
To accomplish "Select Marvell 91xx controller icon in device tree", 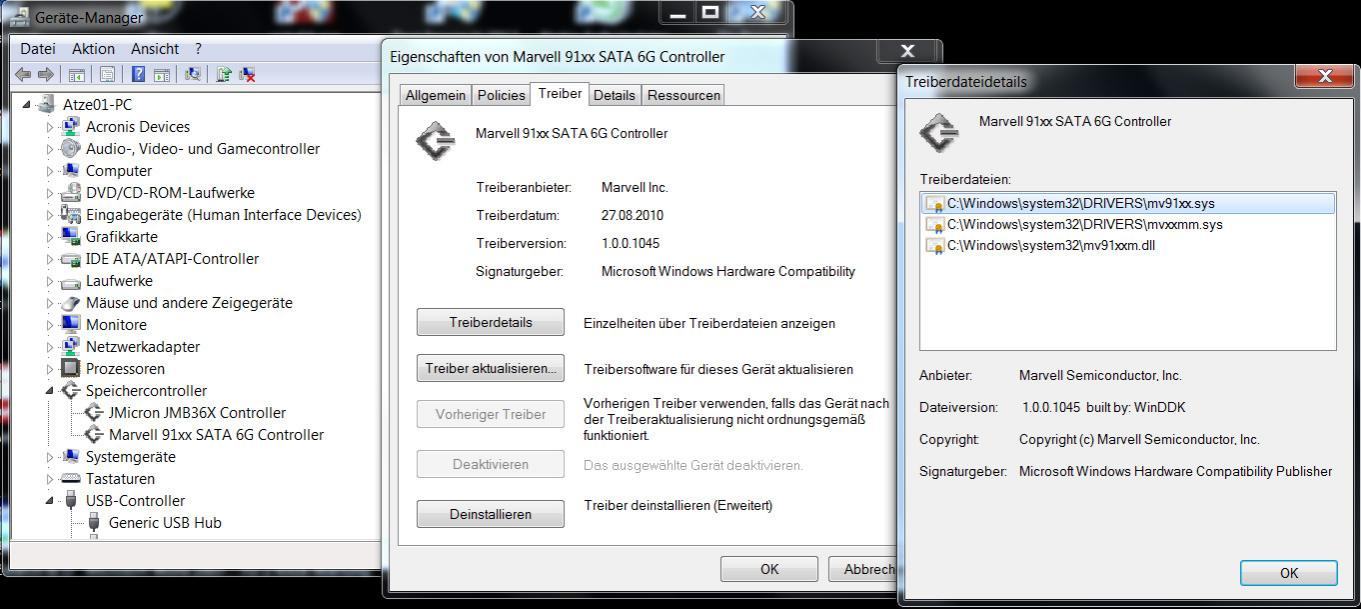I will point(94,434).
